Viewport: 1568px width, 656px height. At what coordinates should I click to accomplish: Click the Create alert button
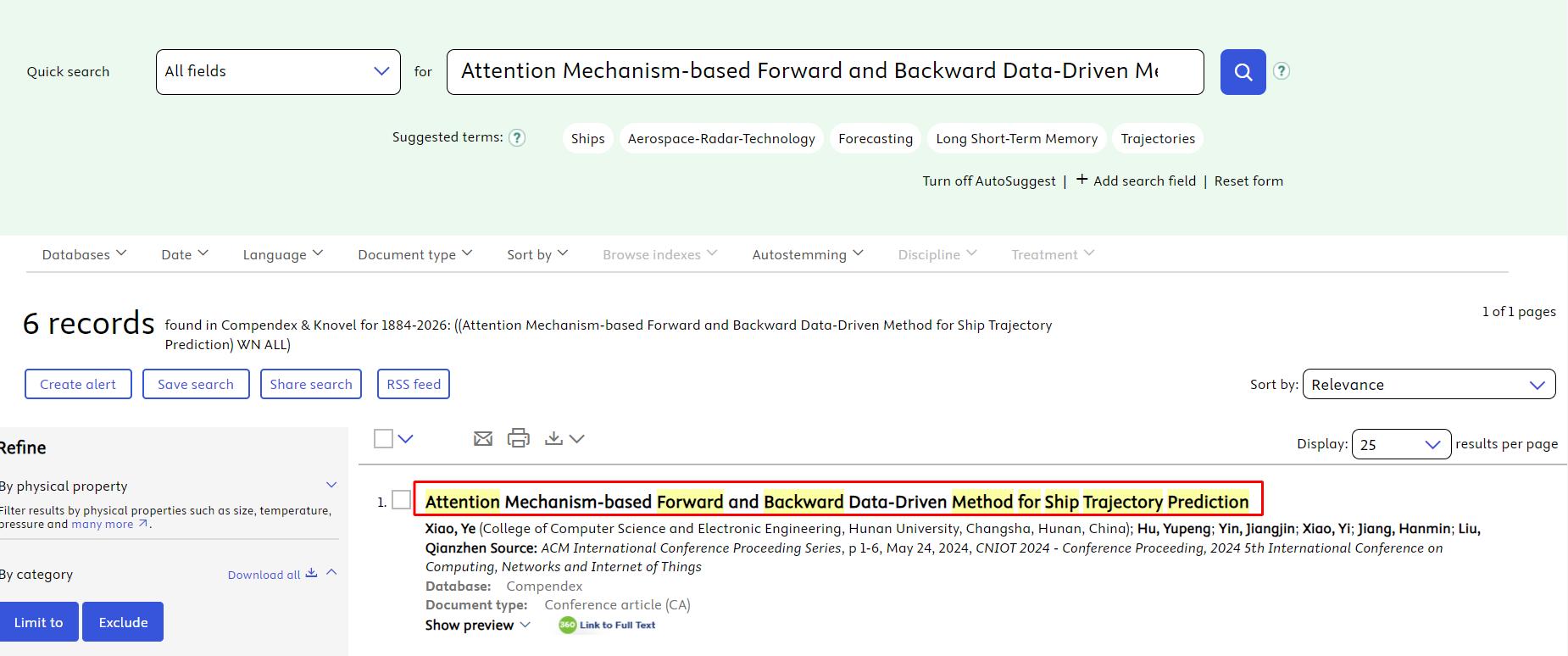pyautogui.click(x=78, y=384)
